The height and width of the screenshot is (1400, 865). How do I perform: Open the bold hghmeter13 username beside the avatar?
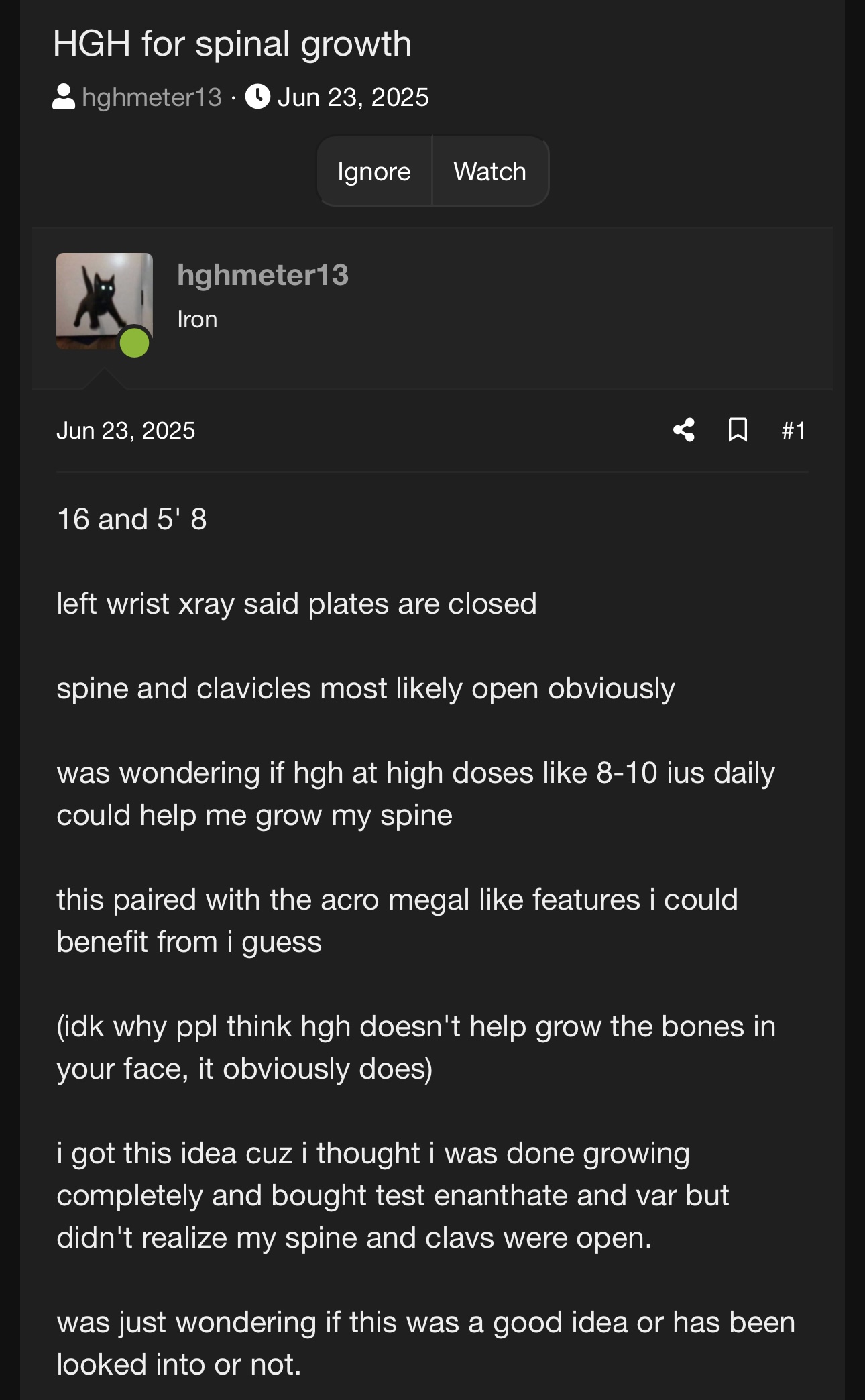point(263,275)
